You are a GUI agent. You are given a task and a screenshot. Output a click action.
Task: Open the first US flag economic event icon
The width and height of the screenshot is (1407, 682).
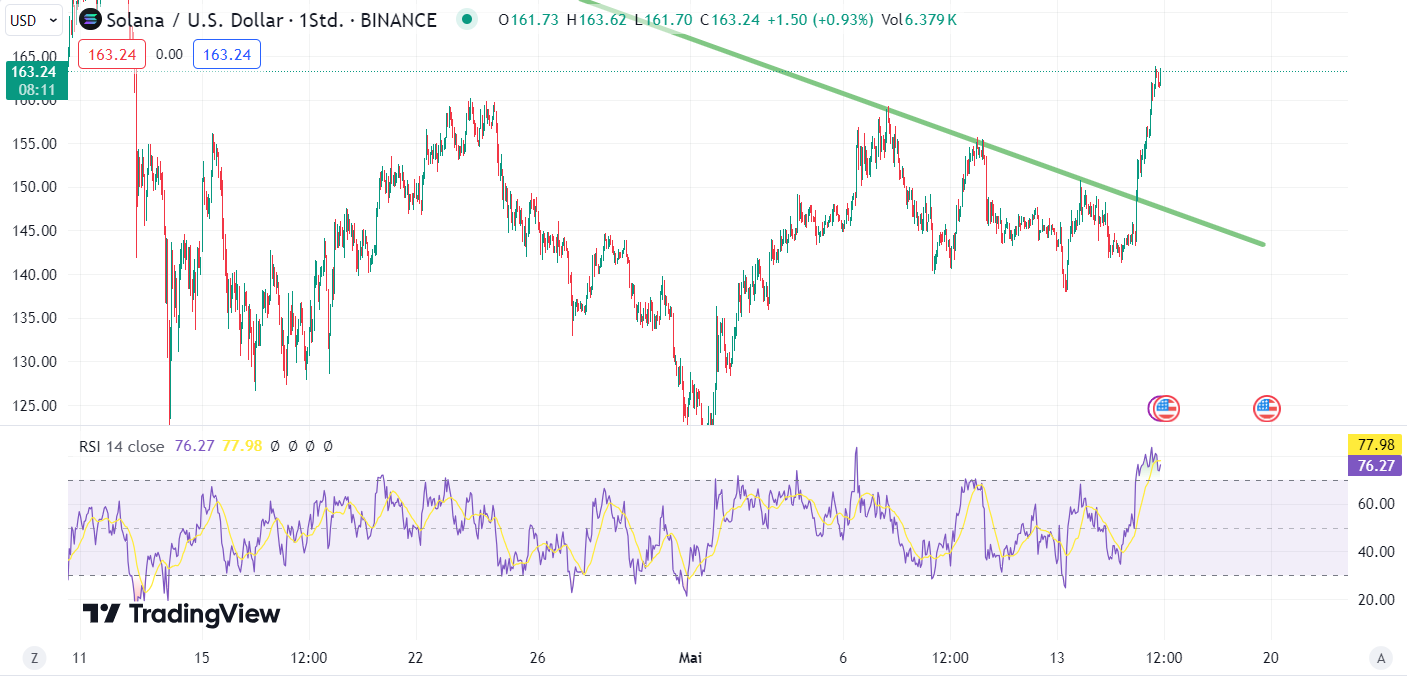point(1165,408)
